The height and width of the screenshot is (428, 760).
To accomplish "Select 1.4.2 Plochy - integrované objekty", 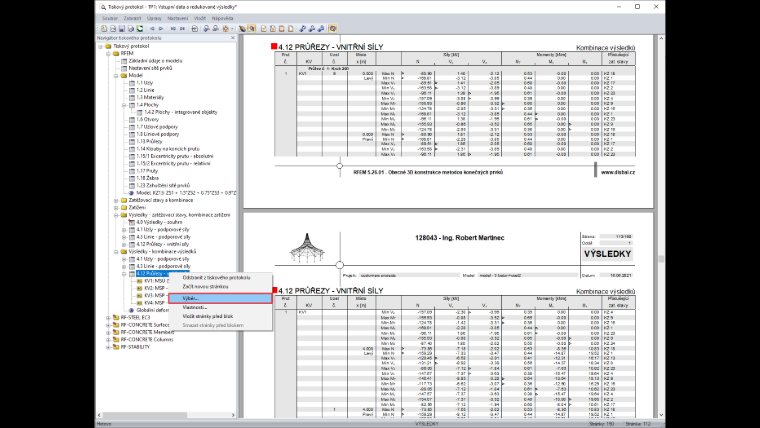I will 181,112.
